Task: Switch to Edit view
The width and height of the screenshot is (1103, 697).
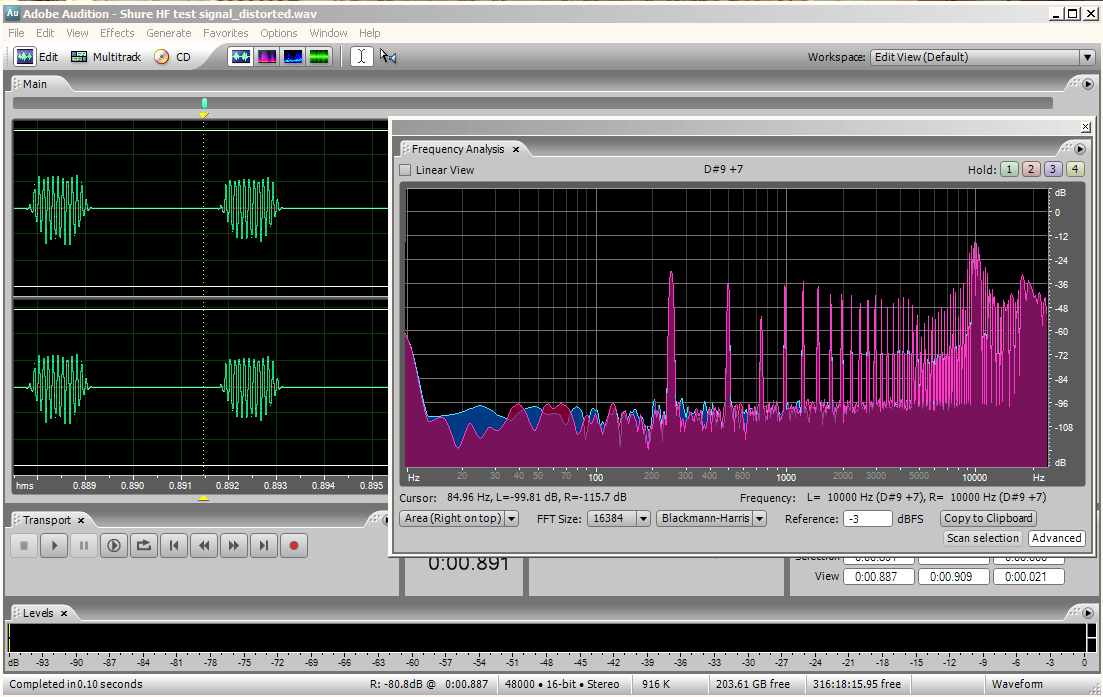Action: (37, 57)
